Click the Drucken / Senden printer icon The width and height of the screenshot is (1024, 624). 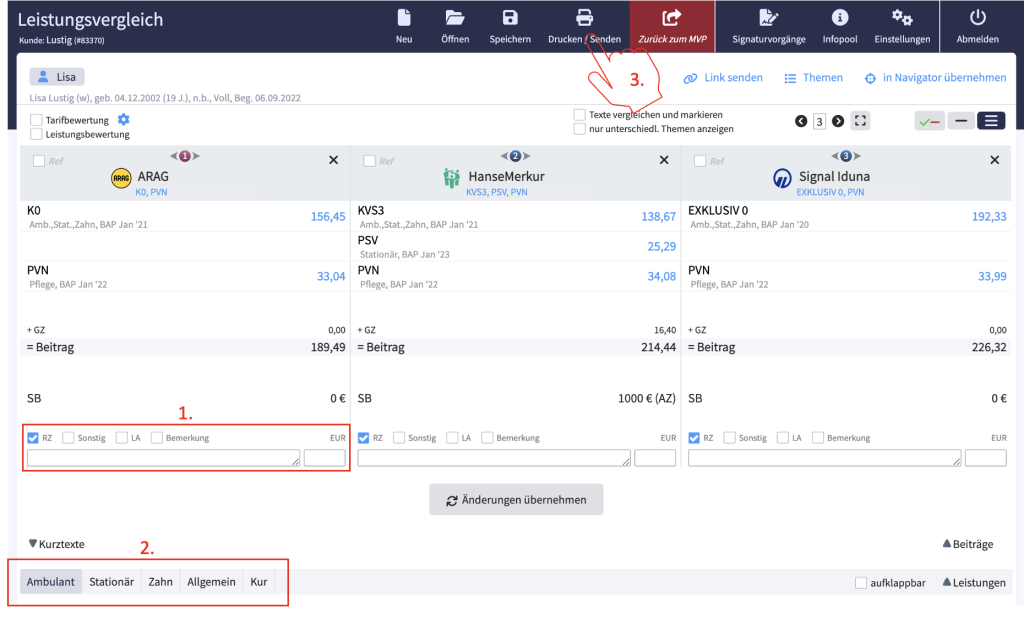584,18
